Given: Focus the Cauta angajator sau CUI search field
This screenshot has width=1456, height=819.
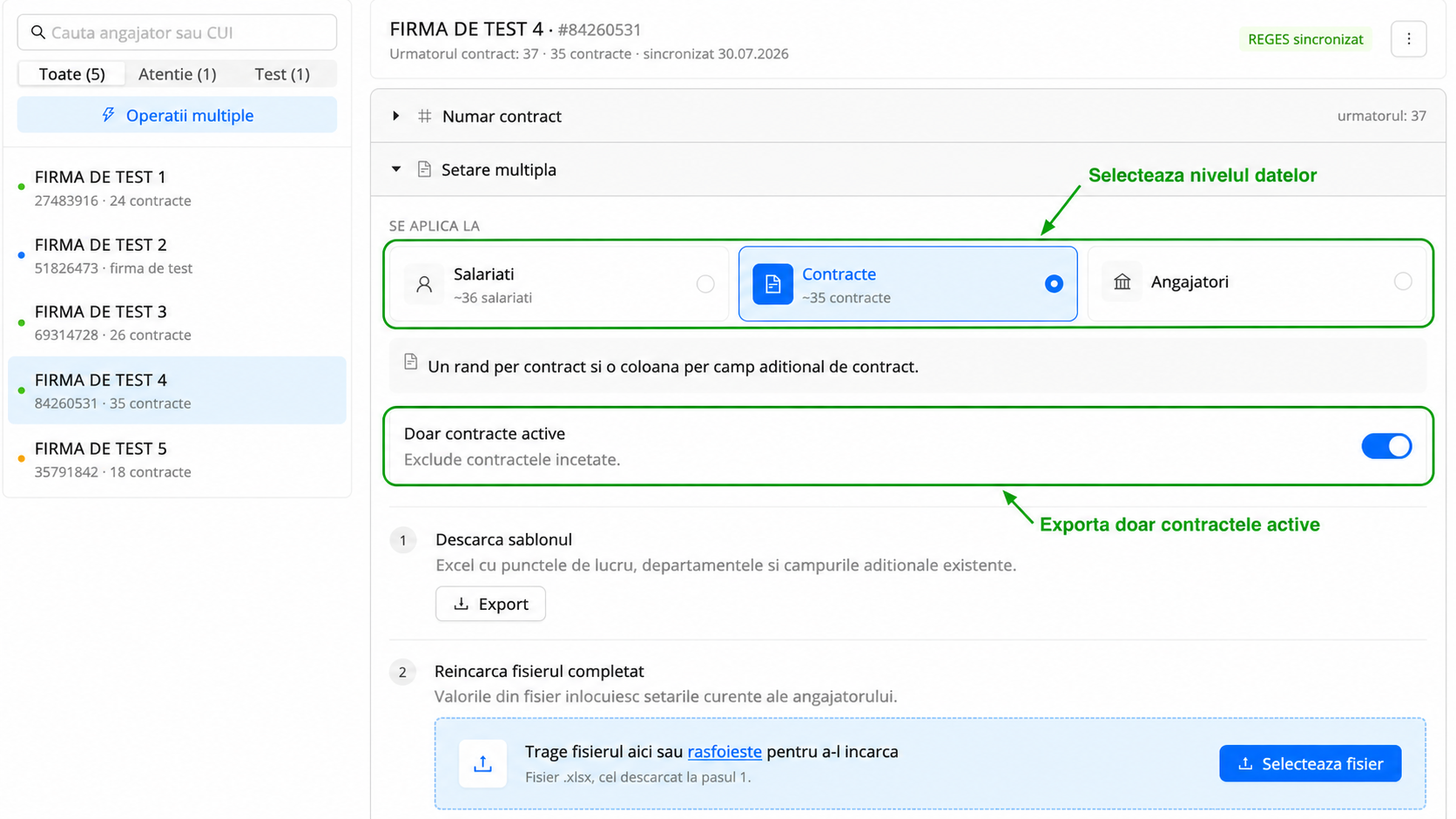Looking at the screenshot, I should point(177,32).
